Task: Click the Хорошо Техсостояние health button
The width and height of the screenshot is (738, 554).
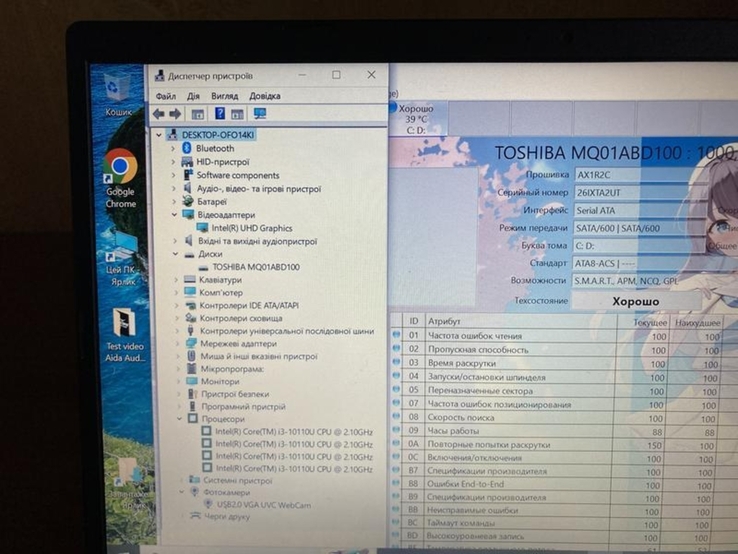Action: pos(635,301)
